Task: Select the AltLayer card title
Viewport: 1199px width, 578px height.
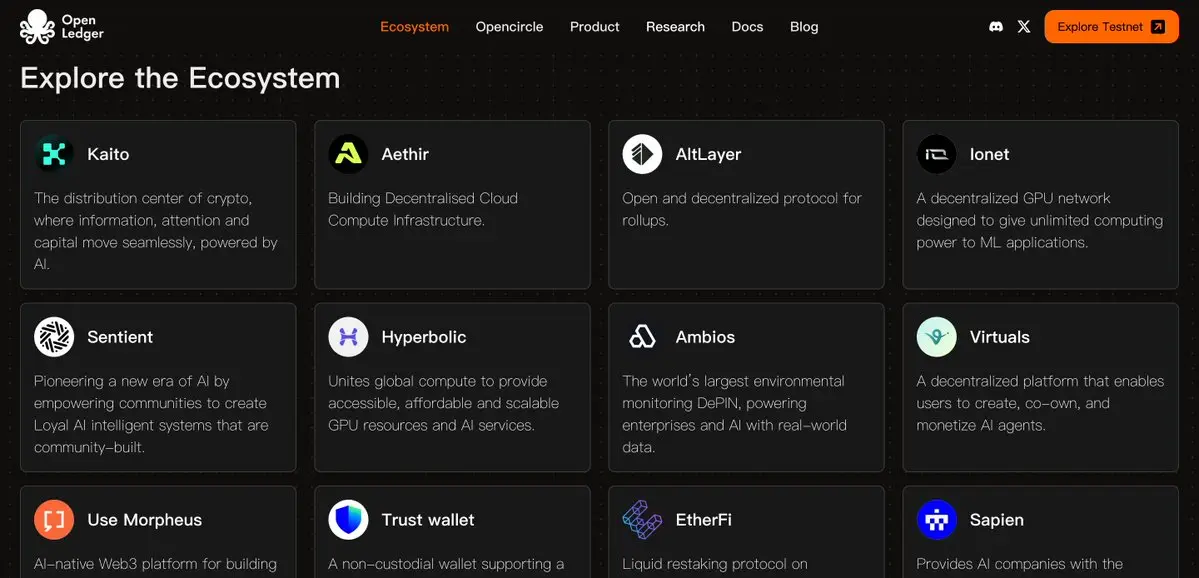Action: [x=708, y=154]
